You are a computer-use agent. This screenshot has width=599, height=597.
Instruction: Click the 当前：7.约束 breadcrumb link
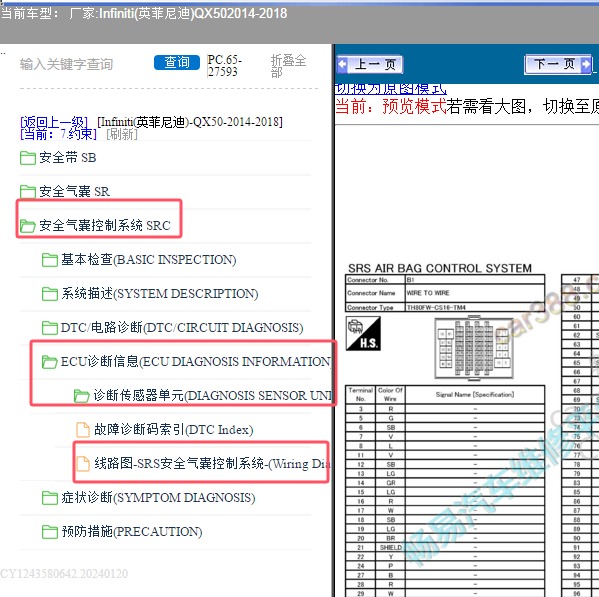pyautogui.click(x=58, y=134)
